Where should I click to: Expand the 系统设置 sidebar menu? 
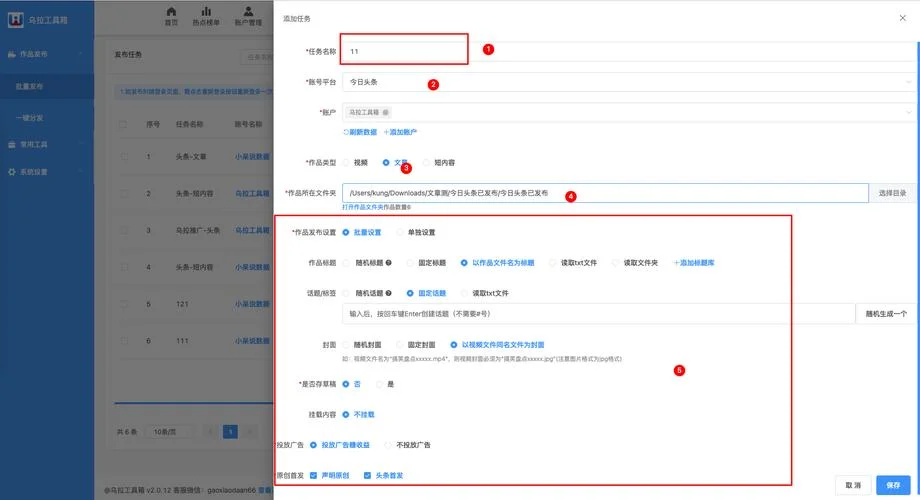click(47, 172)
